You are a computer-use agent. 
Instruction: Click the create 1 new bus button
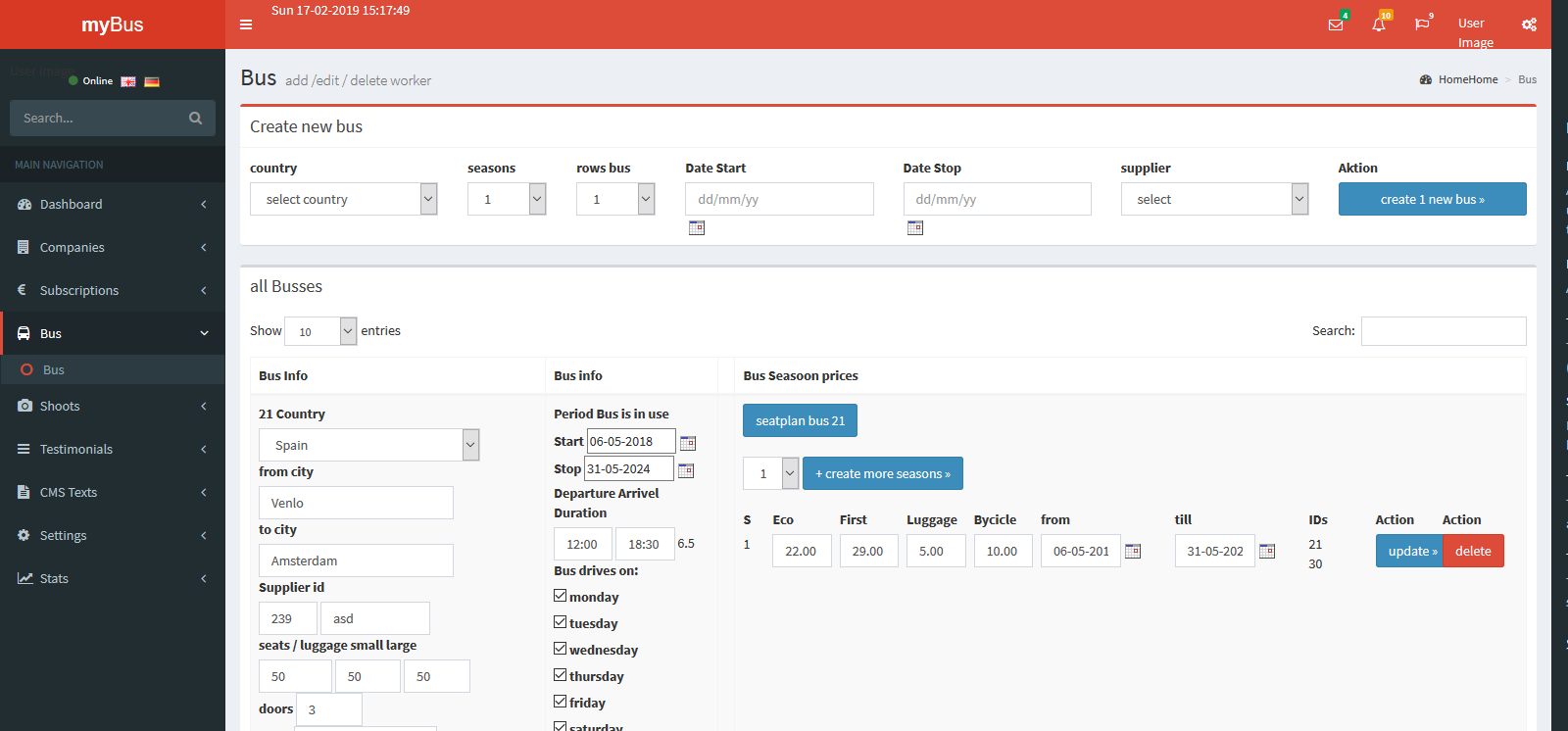(1432, 199)
